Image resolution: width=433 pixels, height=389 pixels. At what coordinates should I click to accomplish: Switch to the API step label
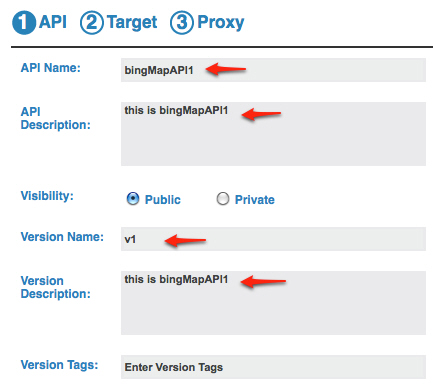tap(53, 22)
